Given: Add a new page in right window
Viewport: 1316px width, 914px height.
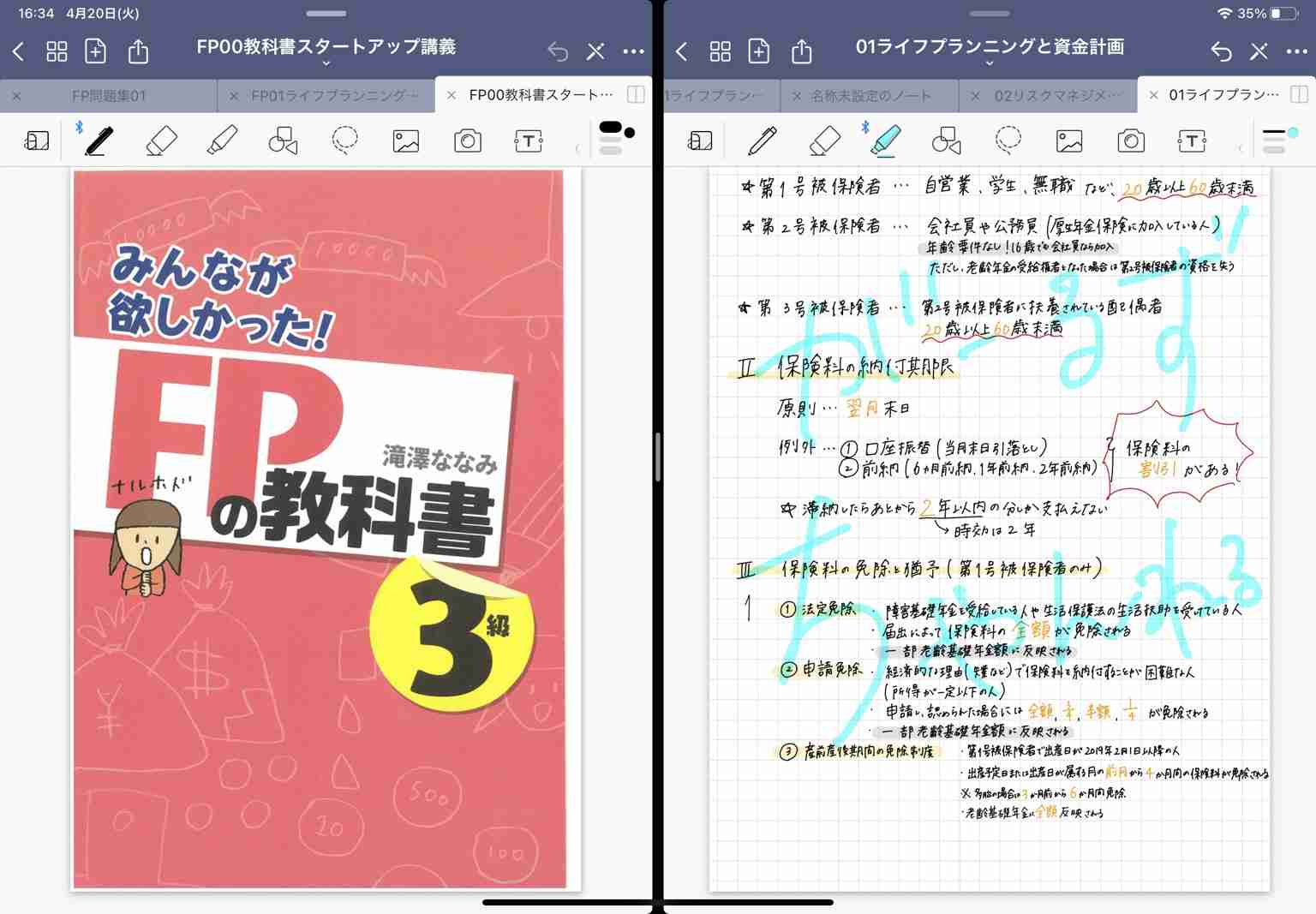Looking at the screenshot, I should 758,51.
